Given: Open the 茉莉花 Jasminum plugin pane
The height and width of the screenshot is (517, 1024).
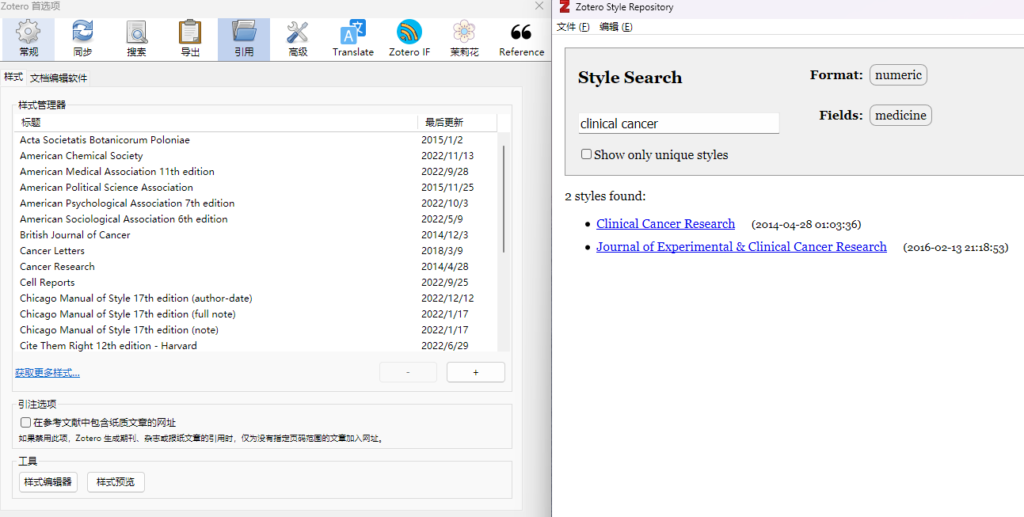Looking at the screenshot, I should 463,39.
